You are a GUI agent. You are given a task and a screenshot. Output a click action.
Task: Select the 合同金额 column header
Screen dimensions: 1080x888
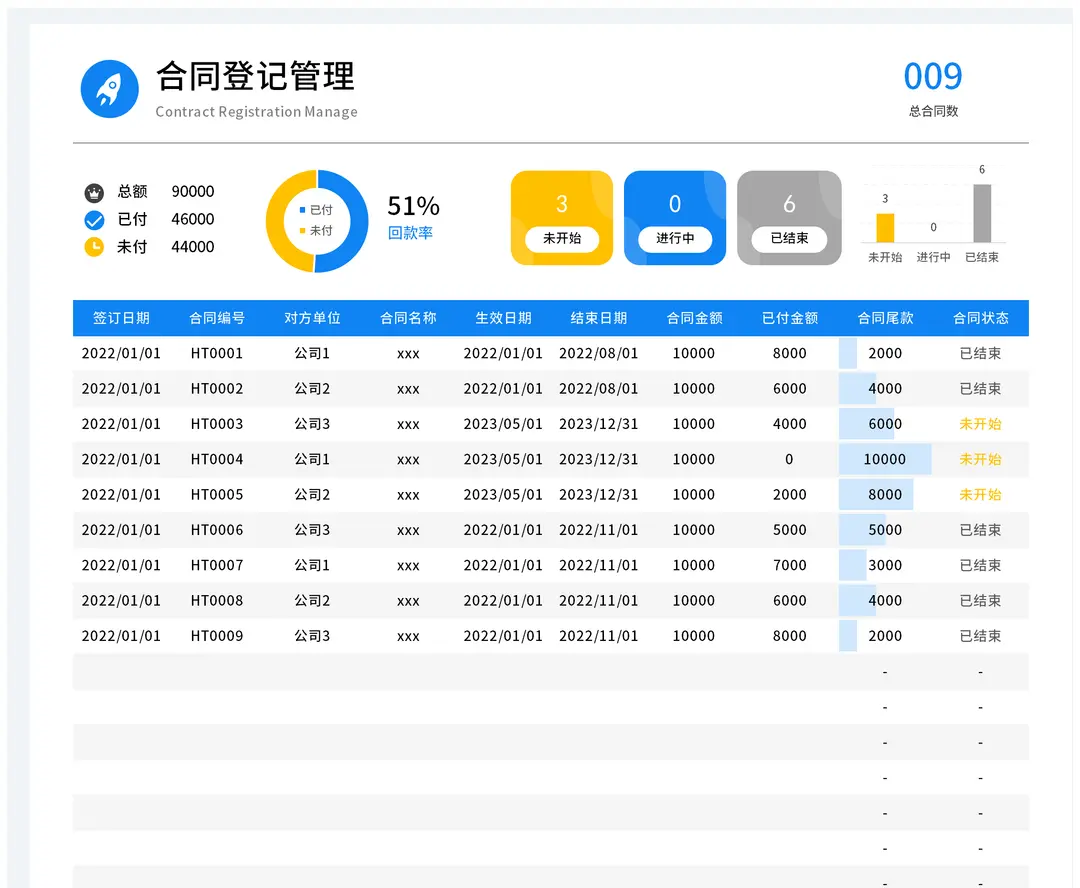[x=694, y=318]
